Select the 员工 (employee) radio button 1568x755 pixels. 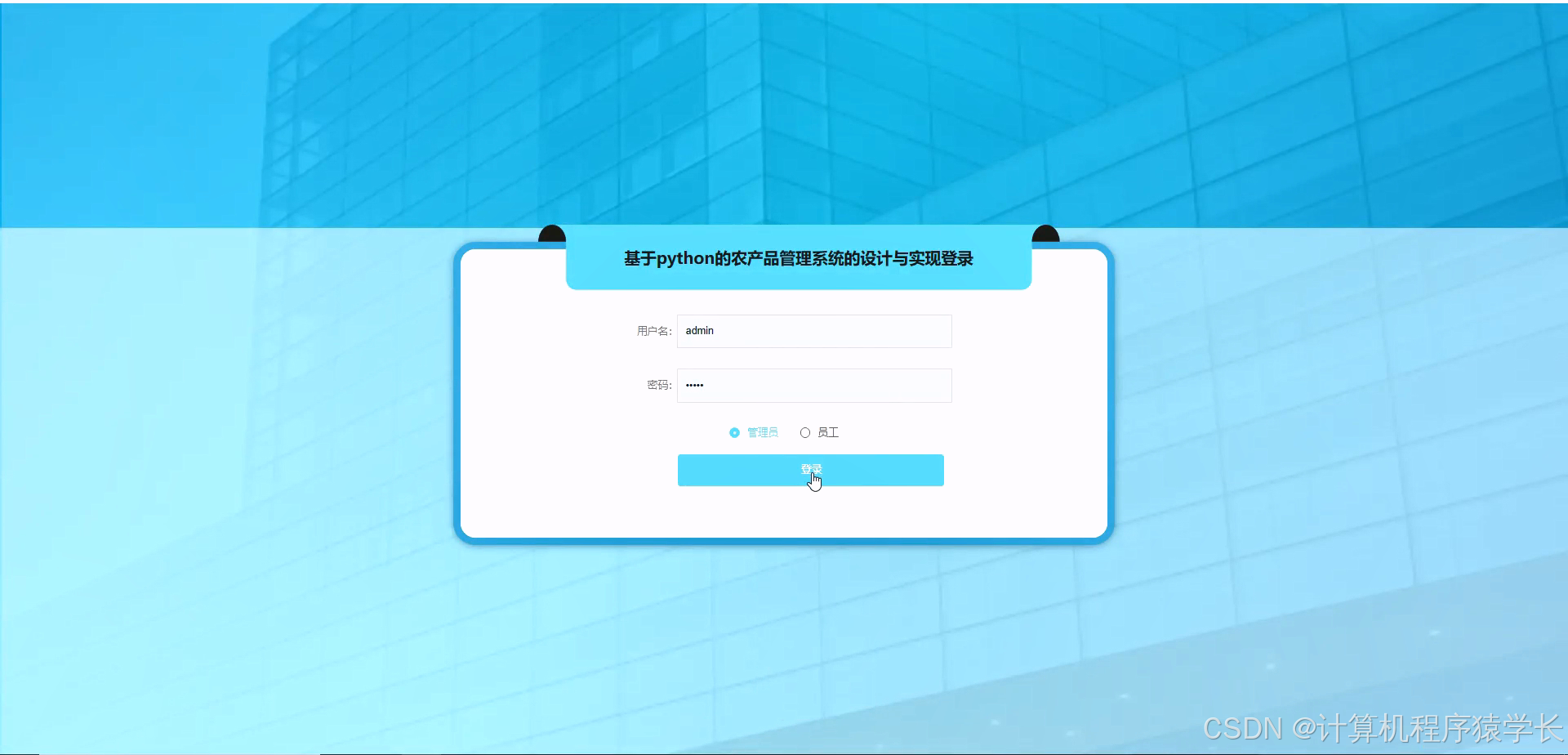[x=806, y=432]
